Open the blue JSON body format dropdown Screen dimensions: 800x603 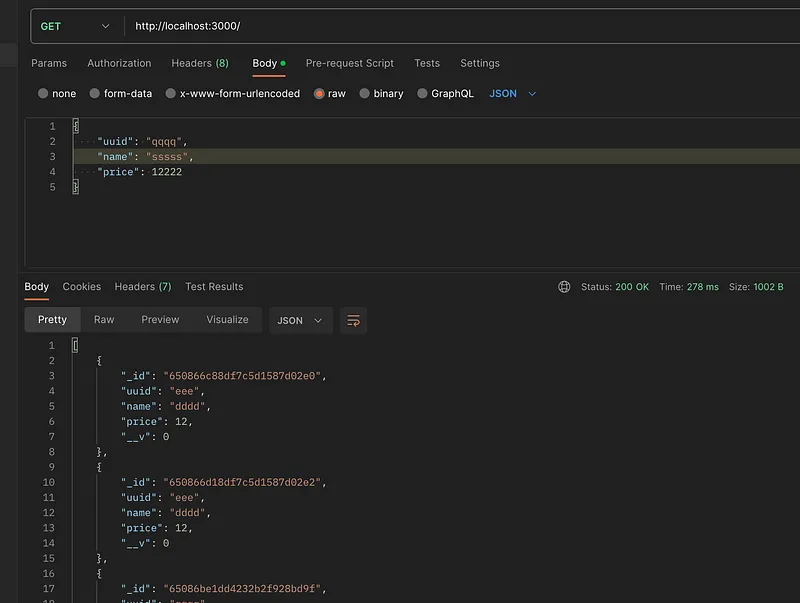tap(512, 93)
